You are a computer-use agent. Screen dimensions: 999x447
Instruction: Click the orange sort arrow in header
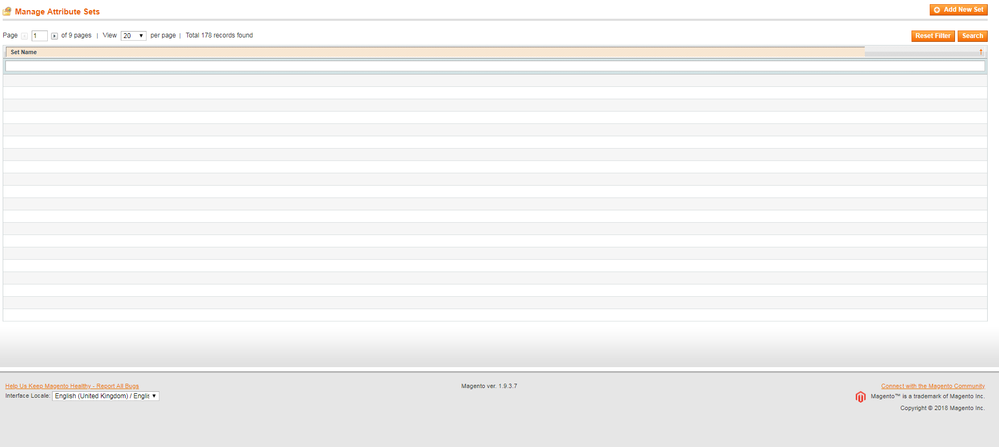click(980, 52)
